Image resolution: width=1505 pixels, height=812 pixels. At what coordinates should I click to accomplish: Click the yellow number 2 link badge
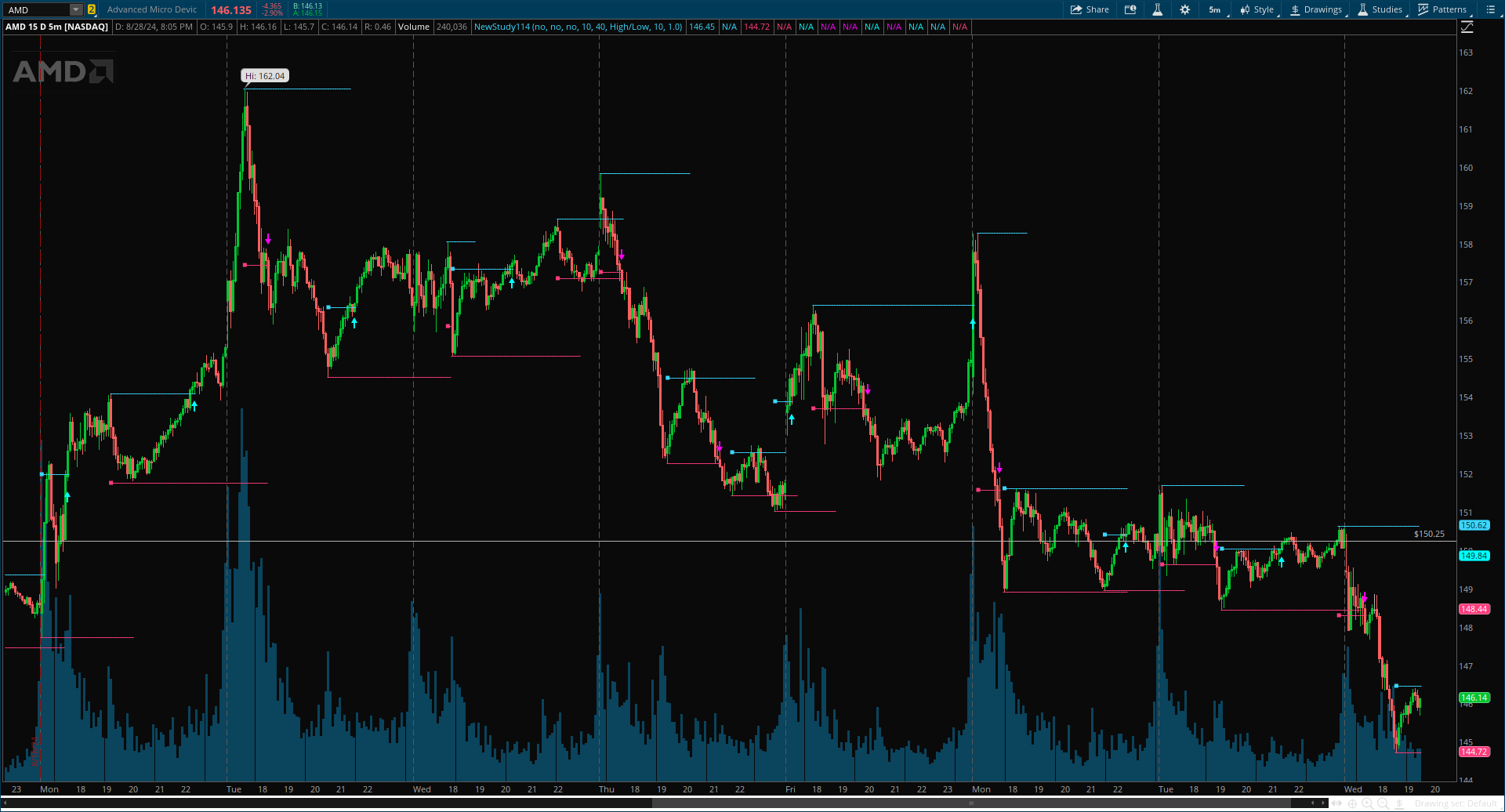92,9
